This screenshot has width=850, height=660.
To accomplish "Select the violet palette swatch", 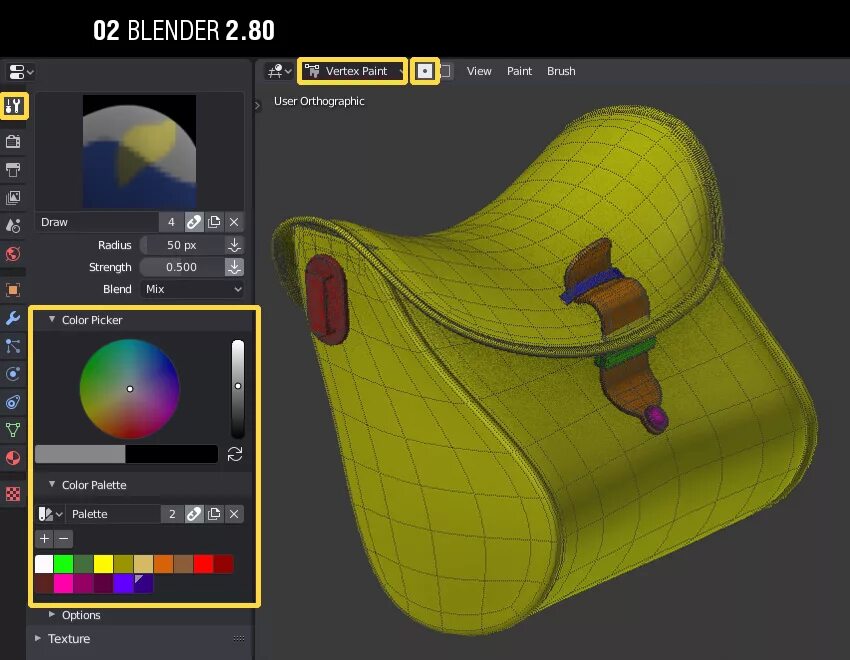I will 123,584.
